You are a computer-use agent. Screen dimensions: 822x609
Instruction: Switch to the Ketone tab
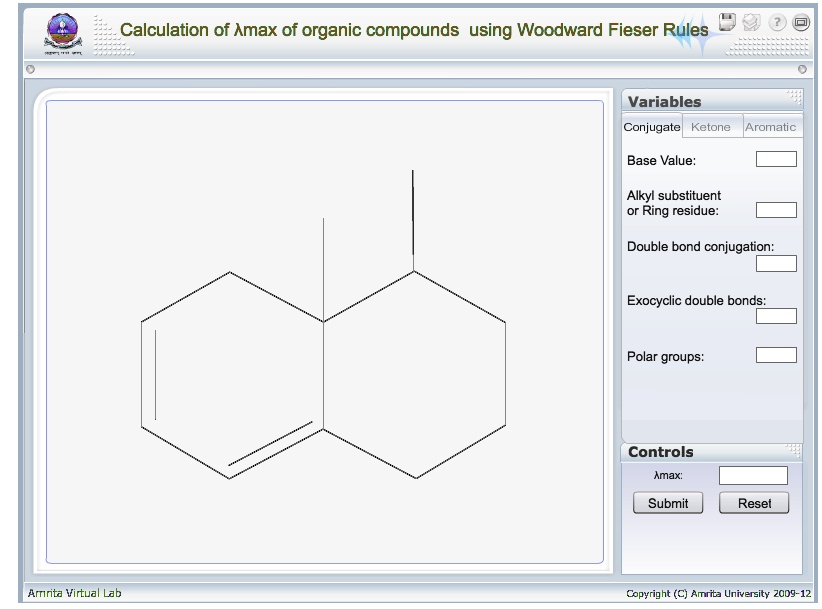click(711, 126)
